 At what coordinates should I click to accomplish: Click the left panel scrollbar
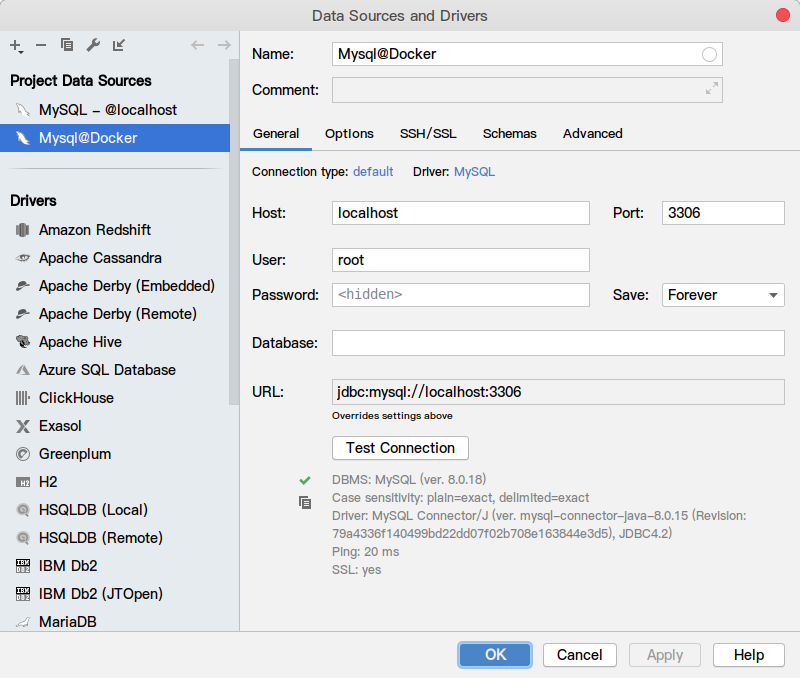[x=234, y=232]
